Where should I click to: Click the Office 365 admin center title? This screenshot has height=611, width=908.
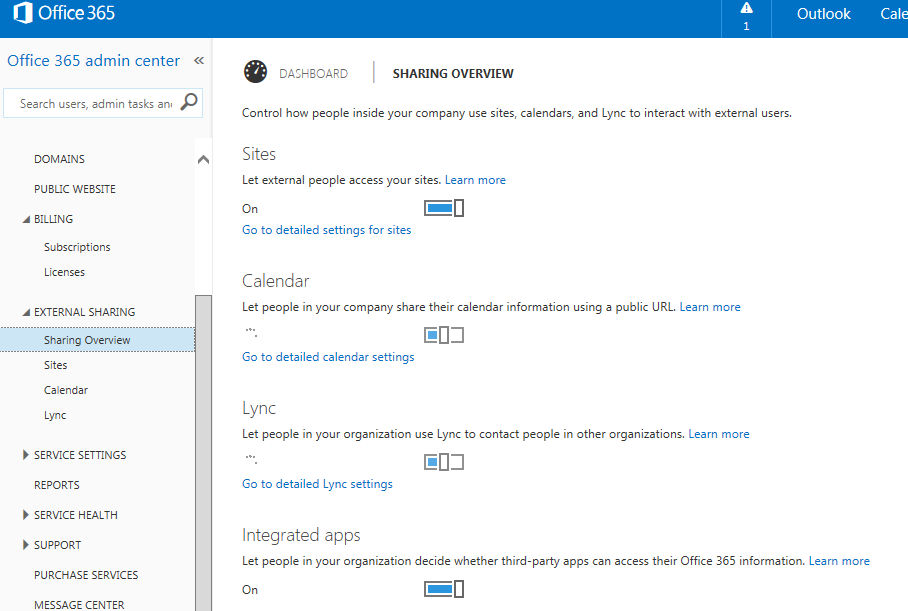(93, 60)
